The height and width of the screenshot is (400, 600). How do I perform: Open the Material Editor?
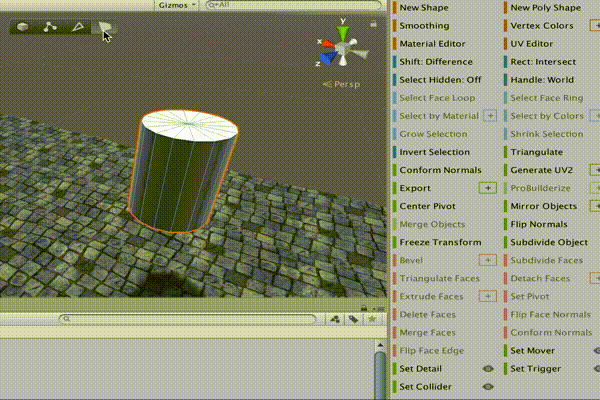[432, 44]
